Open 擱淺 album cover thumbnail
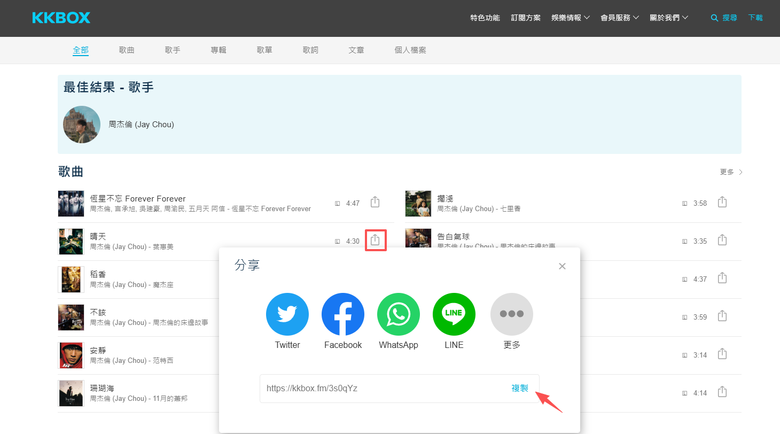This screenshot has height=434, width=780. pyautogui.click(x=418, y=204)
